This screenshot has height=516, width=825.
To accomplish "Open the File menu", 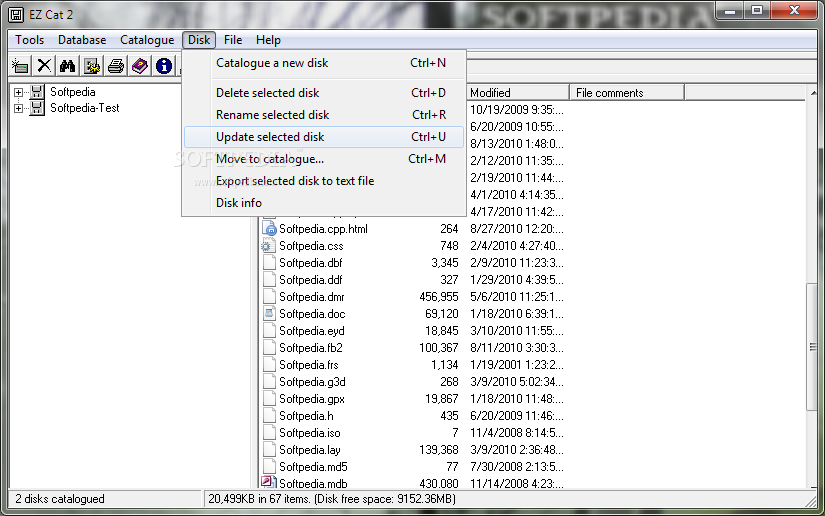I will point(233,40).
